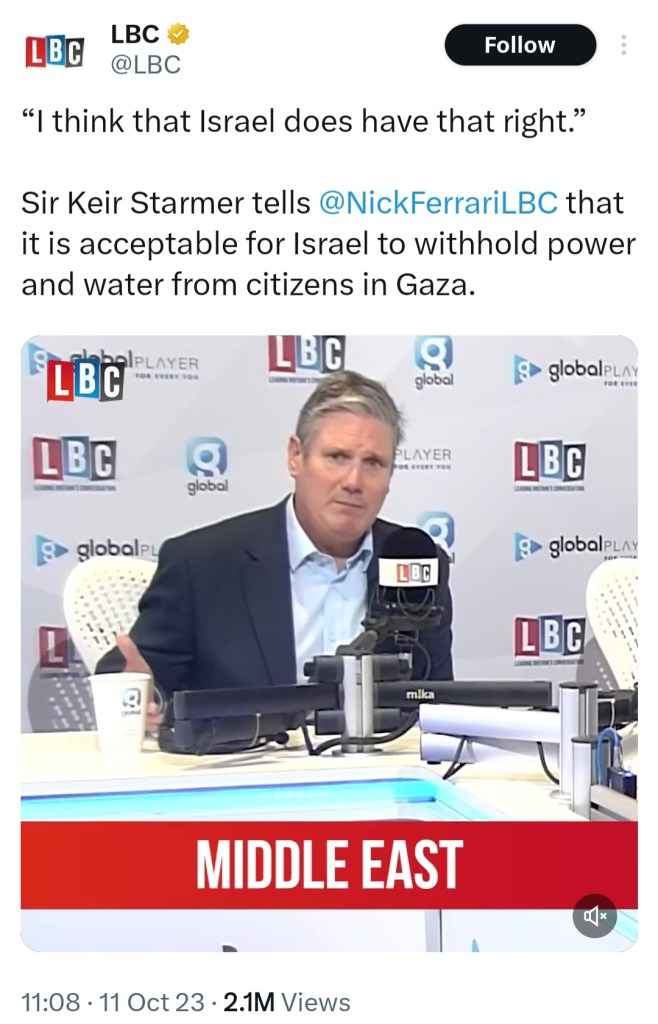View the 2.1M Views analytics
This screenshot has width=658, height=1024.
(x=287, y=1002)
